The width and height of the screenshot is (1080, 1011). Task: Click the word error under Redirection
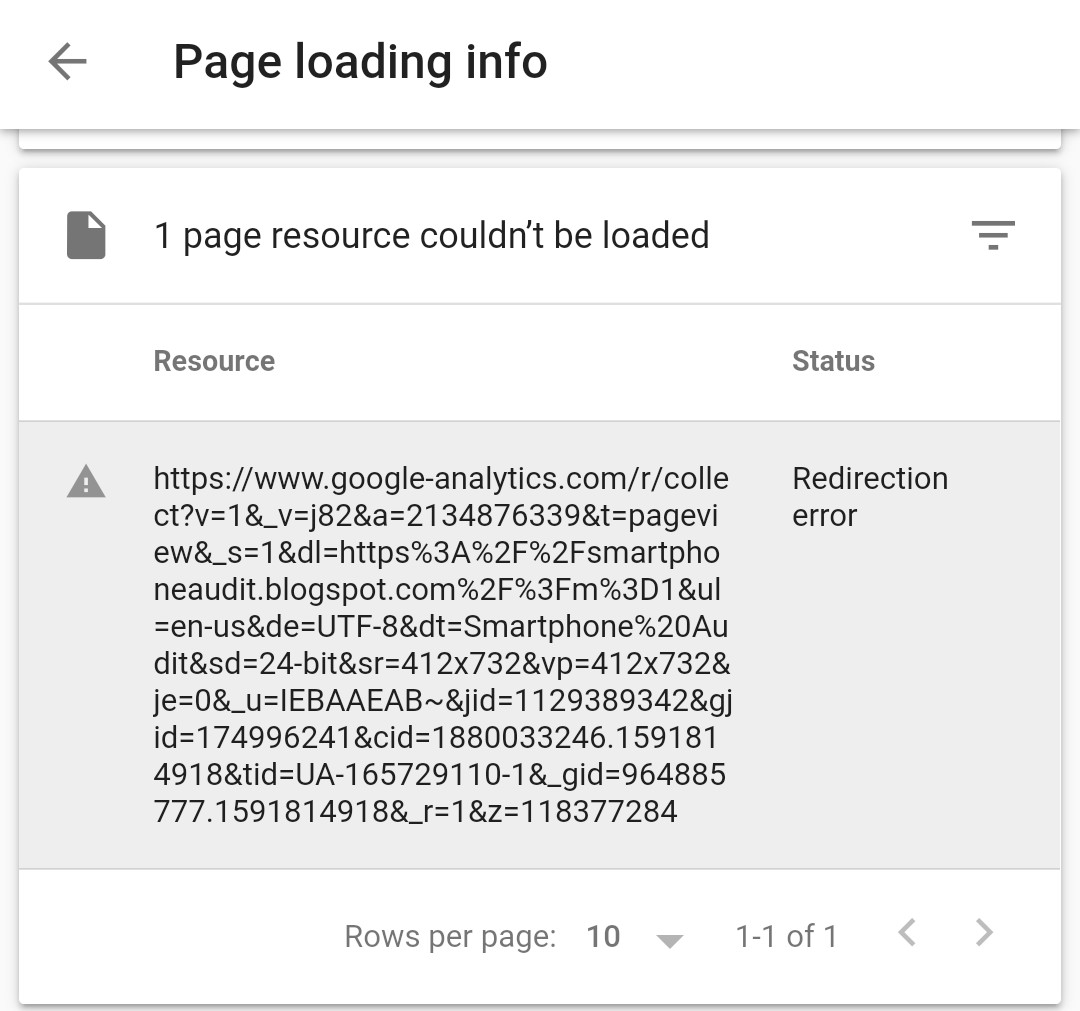825,516
